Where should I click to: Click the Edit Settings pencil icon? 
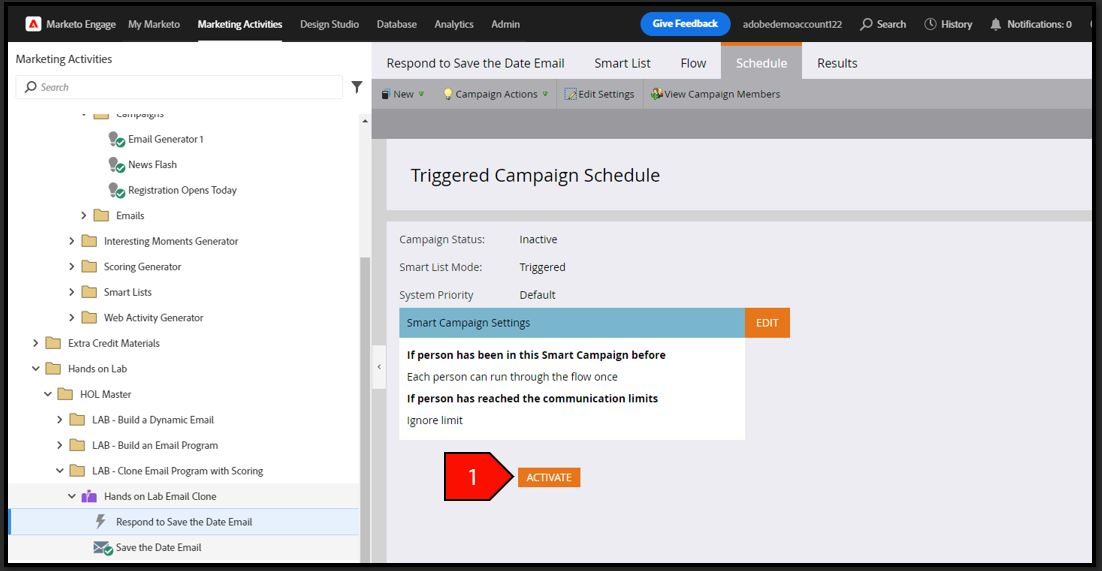[571, 94]
